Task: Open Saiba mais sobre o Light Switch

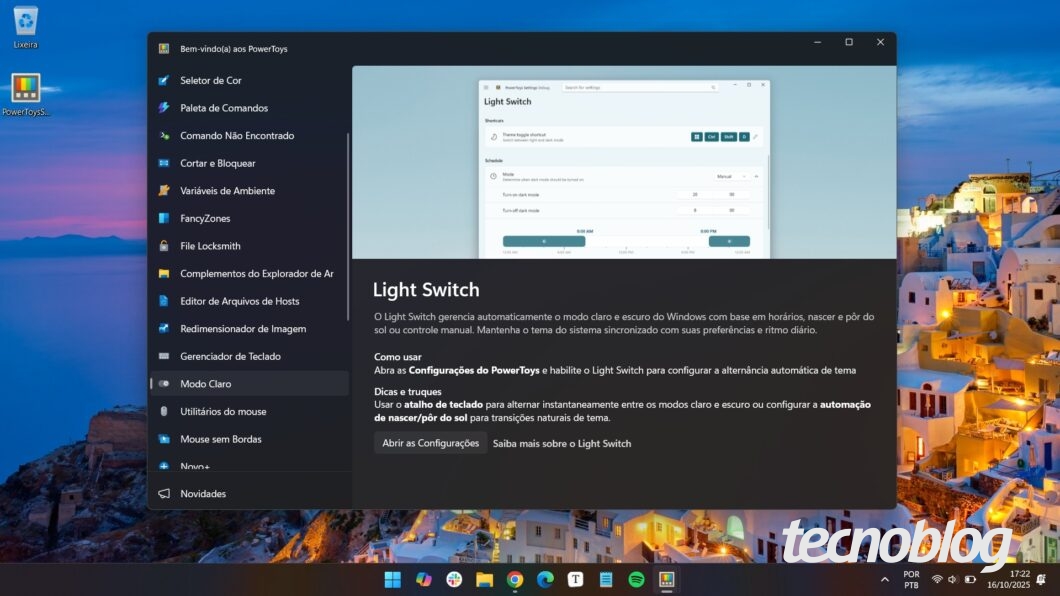Action: pos(563,443)
